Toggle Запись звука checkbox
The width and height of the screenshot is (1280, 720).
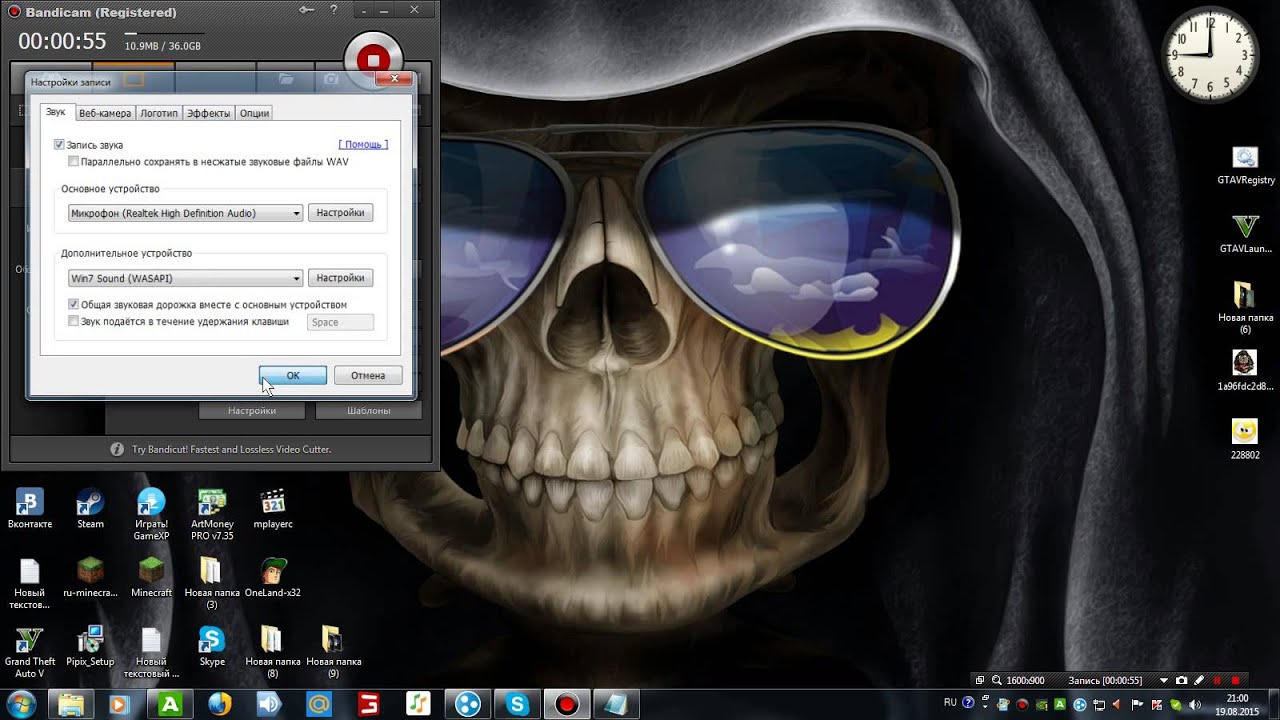tap(60, 145)
